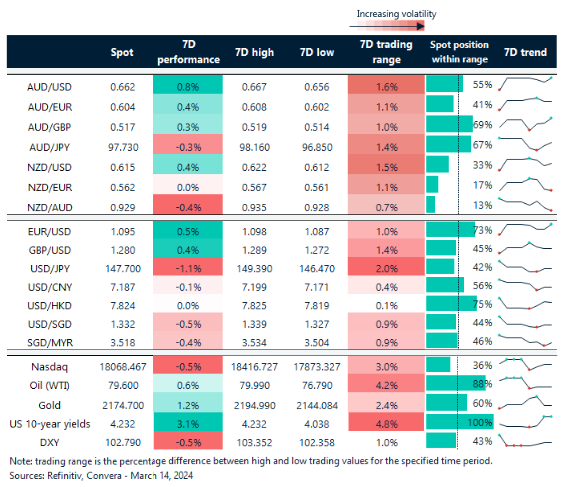The image size is (565, 487).
Task: Click the Oil (WTI) 88% position bar
Action: click(455, 384)
